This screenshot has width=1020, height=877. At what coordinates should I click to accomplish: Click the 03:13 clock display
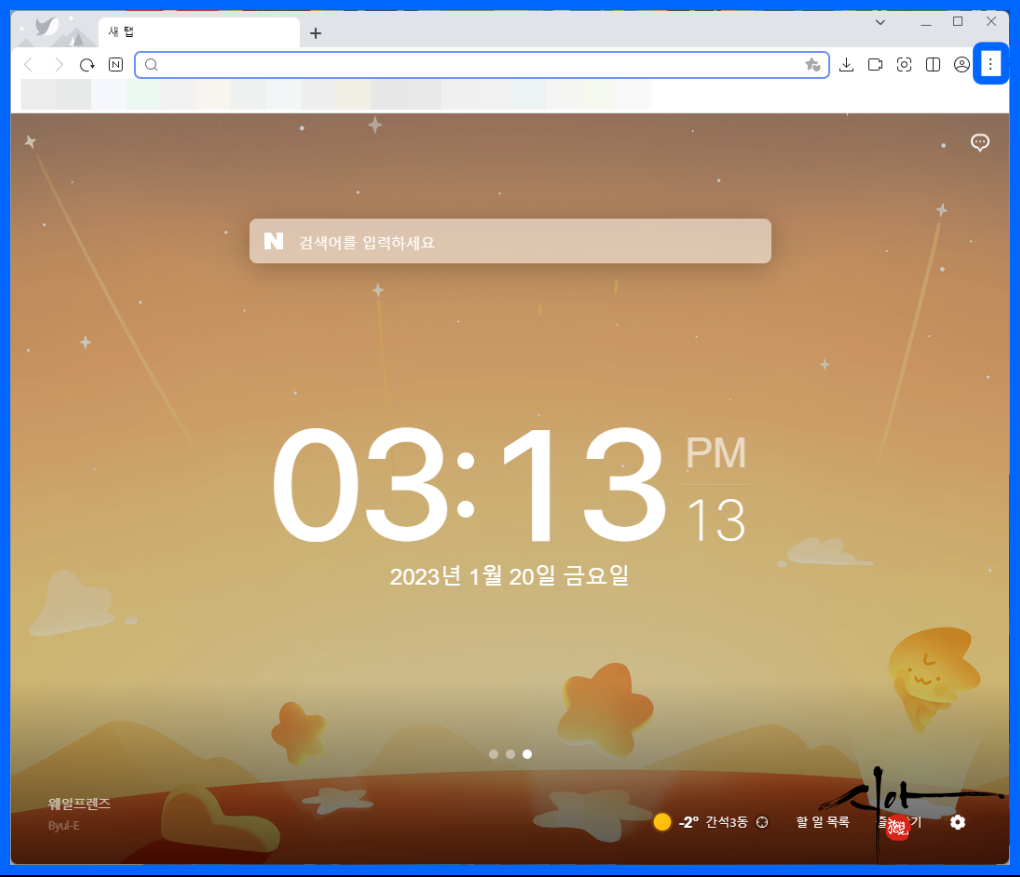(x=470, y=485)
